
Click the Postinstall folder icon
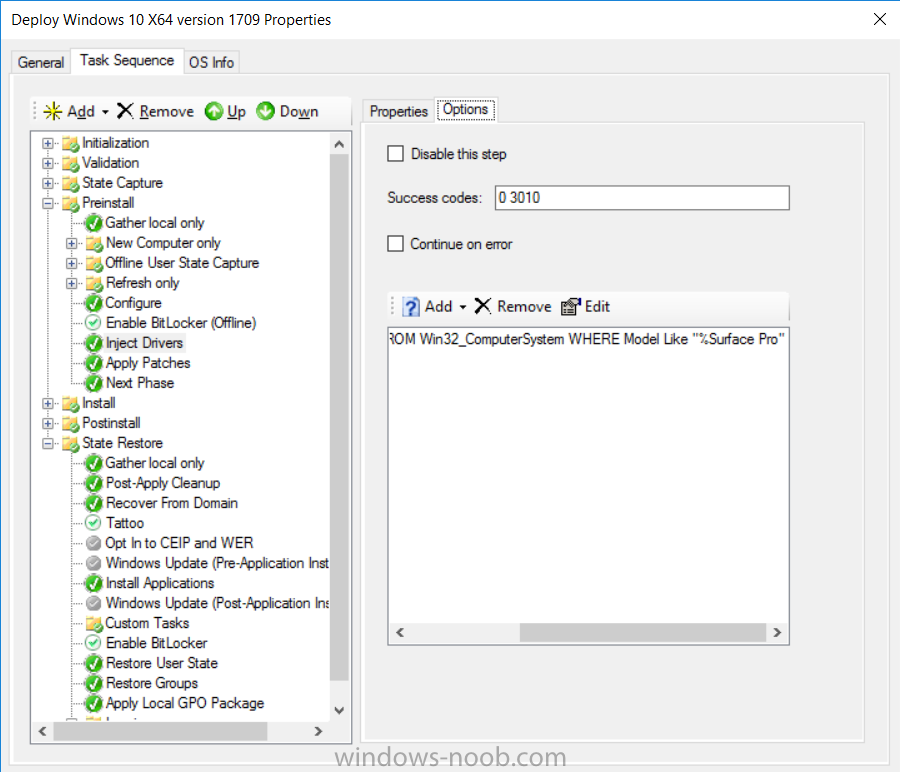(71, 424)
